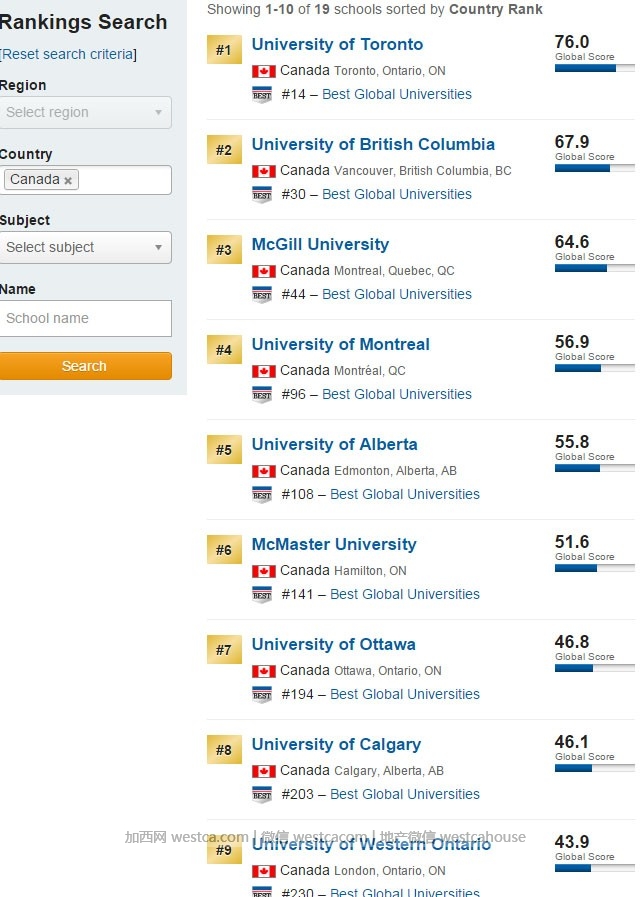This screenshot has width=644, height=897.
Task: Click Reset search criteria link
Action: (x=69, y=54)
